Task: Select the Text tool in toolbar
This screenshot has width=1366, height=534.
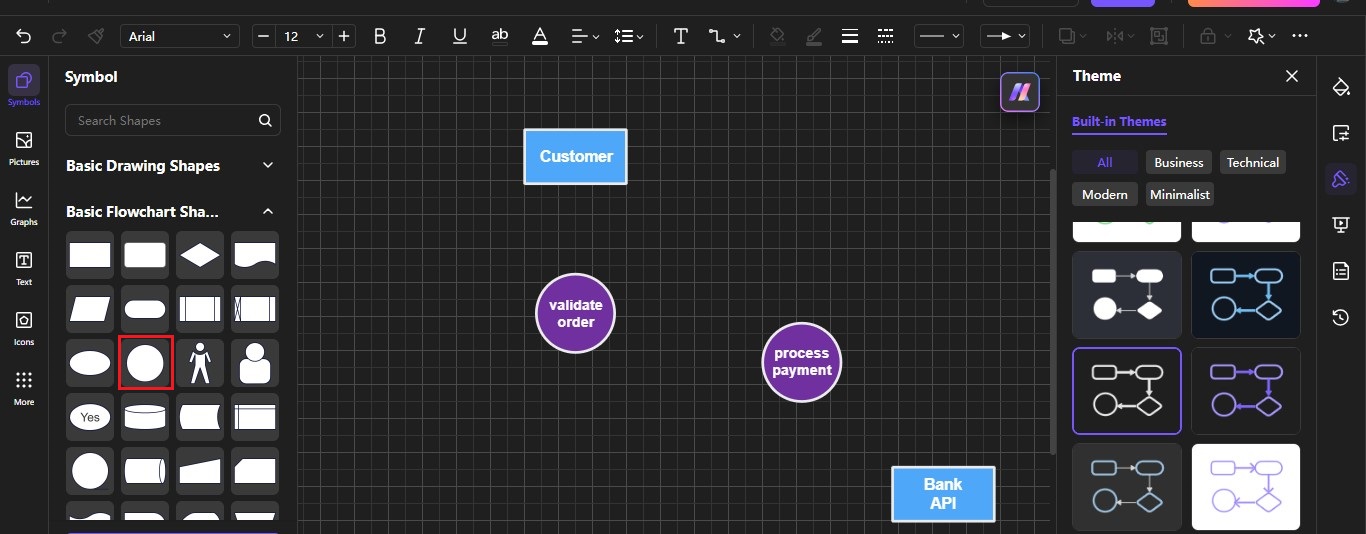Action: click(x=681, y=36)
